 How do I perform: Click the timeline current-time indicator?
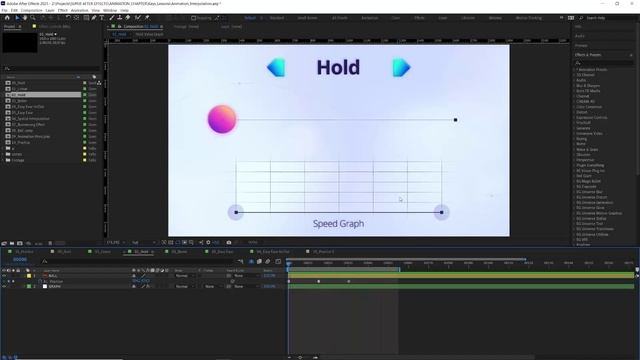[289, 264]
